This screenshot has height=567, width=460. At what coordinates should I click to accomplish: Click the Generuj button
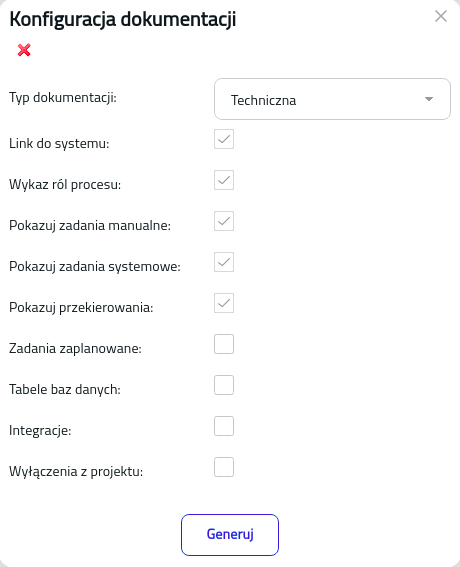point(230,535)
